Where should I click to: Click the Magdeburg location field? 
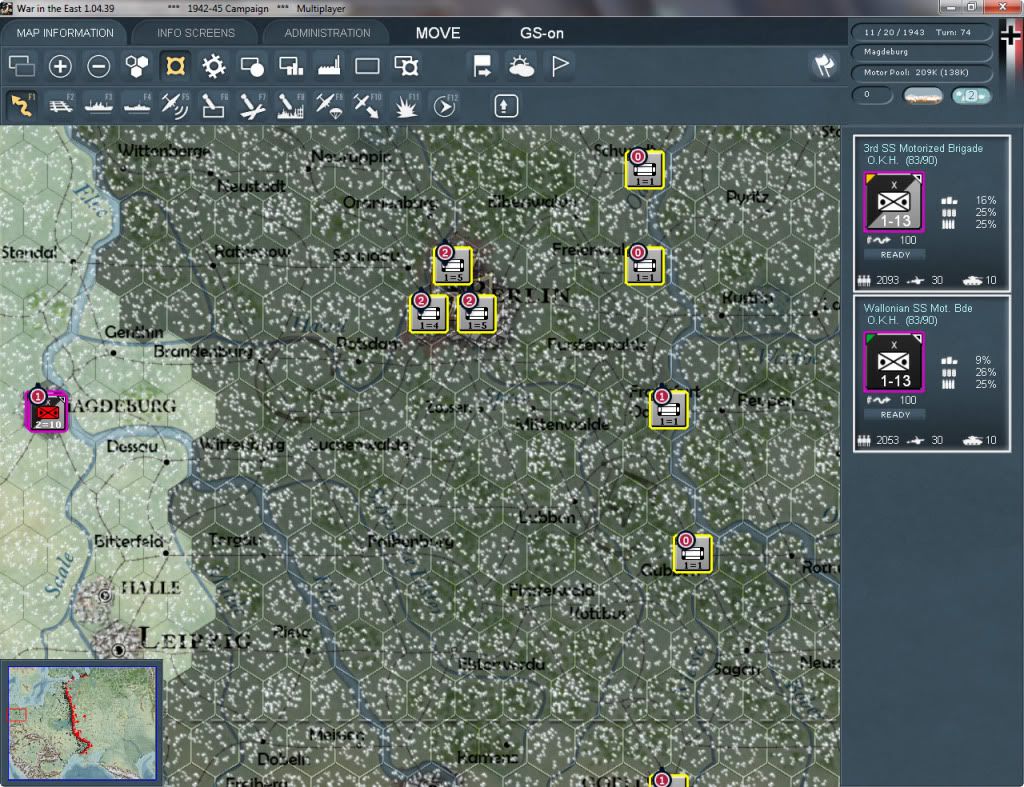[x=921, y=52]
